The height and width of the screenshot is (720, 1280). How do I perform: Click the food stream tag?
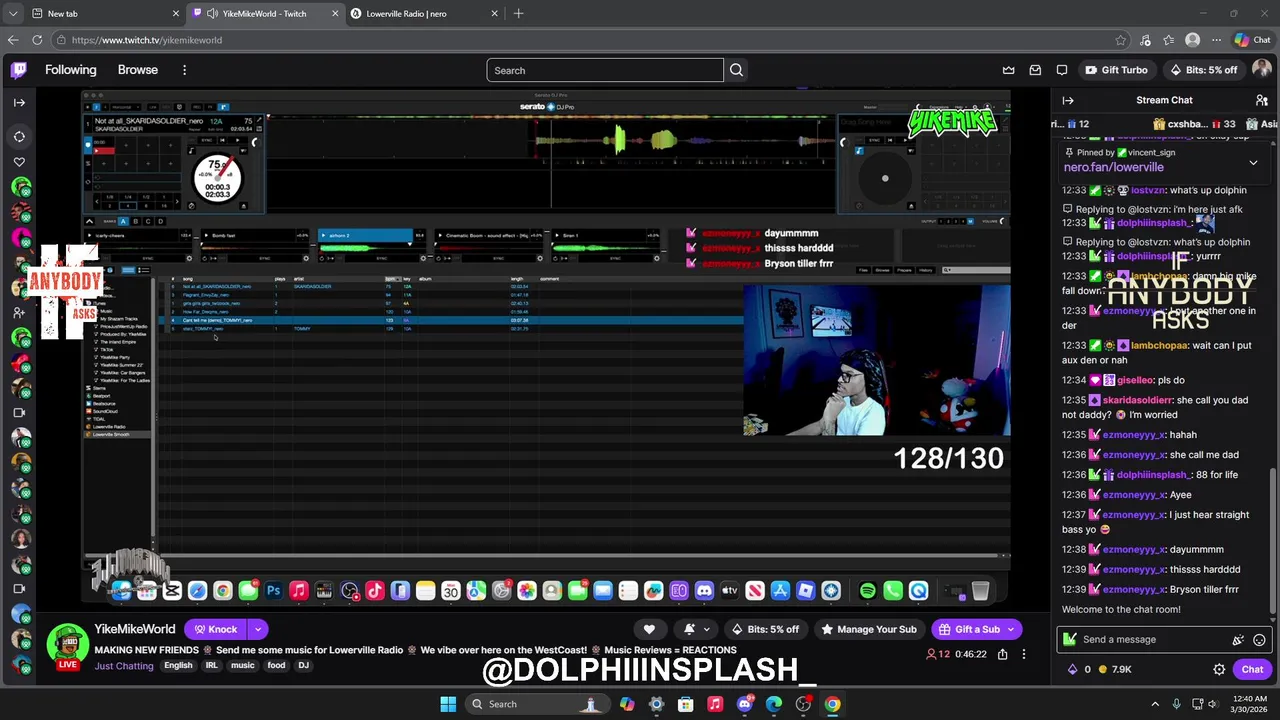tap(276, 666)
